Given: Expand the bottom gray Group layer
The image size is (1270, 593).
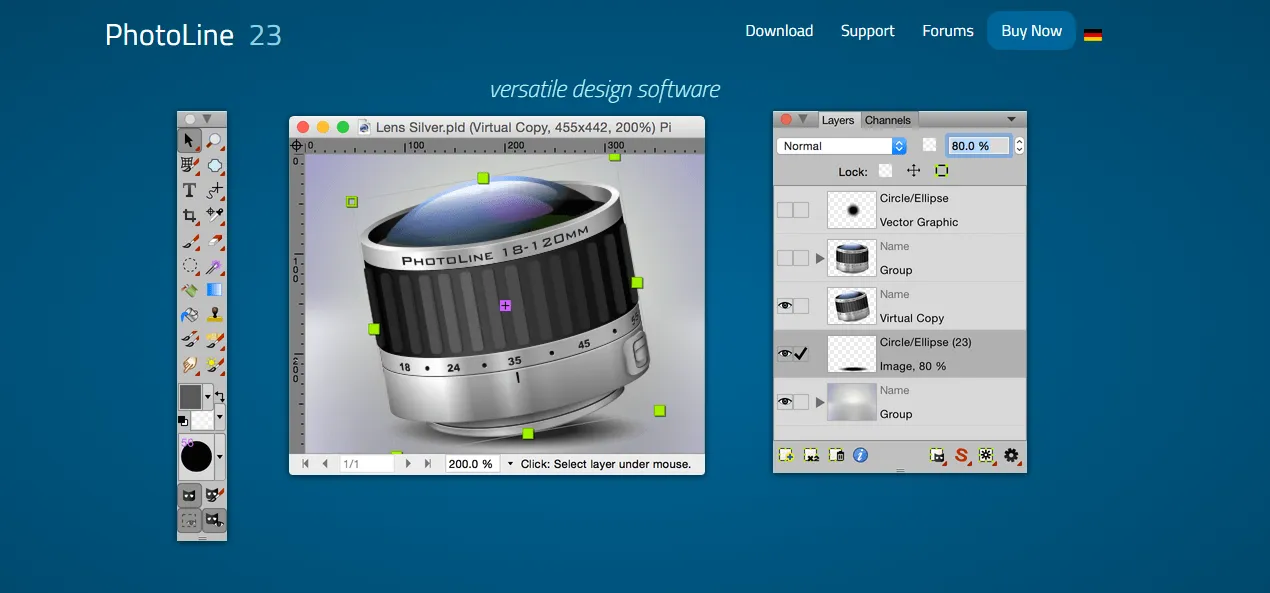Looking at the screenshot, I should 821,402.
